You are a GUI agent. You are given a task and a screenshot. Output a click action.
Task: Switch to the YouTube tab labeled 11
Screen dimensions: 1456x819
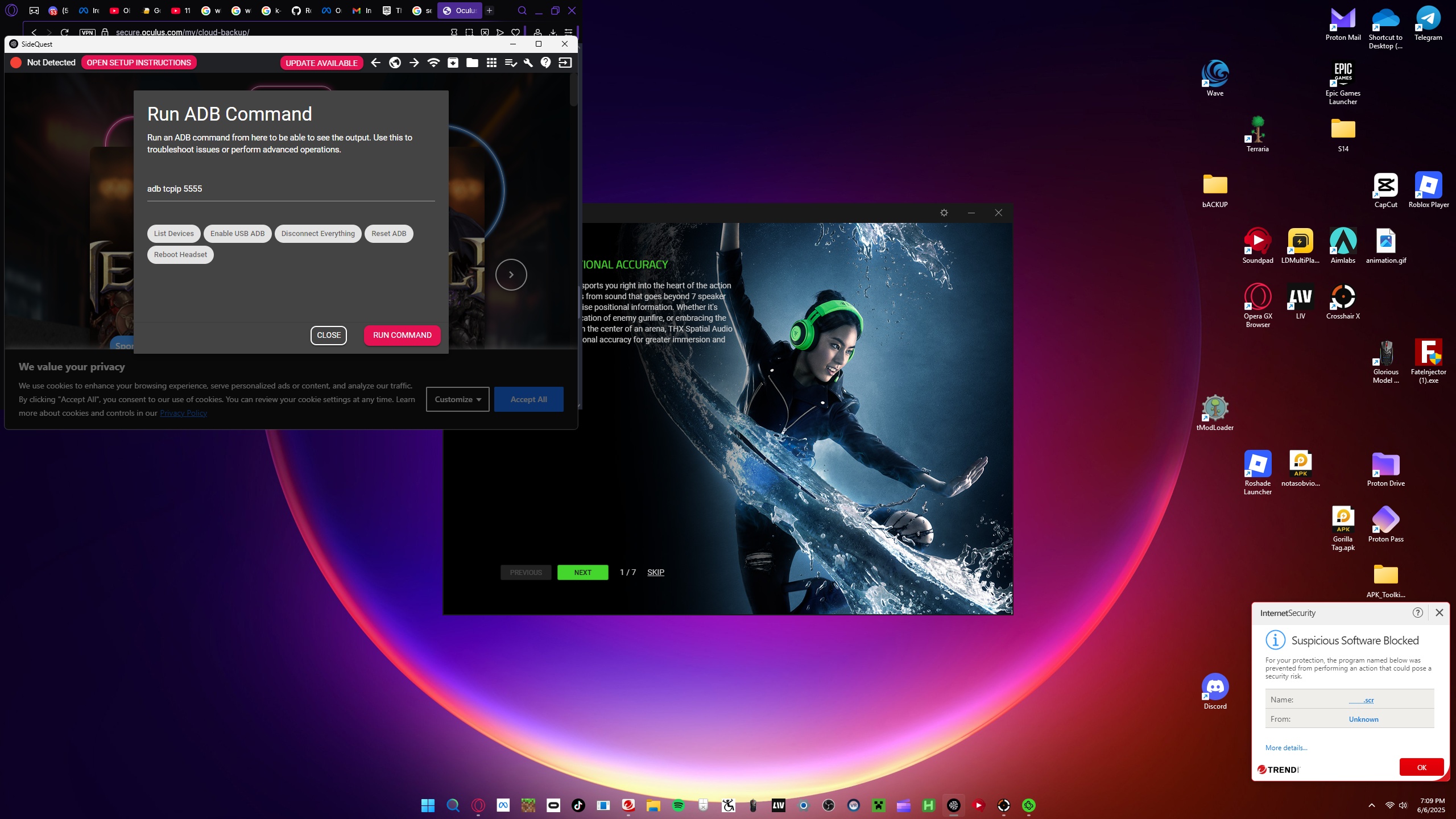[x=181, y=10]
